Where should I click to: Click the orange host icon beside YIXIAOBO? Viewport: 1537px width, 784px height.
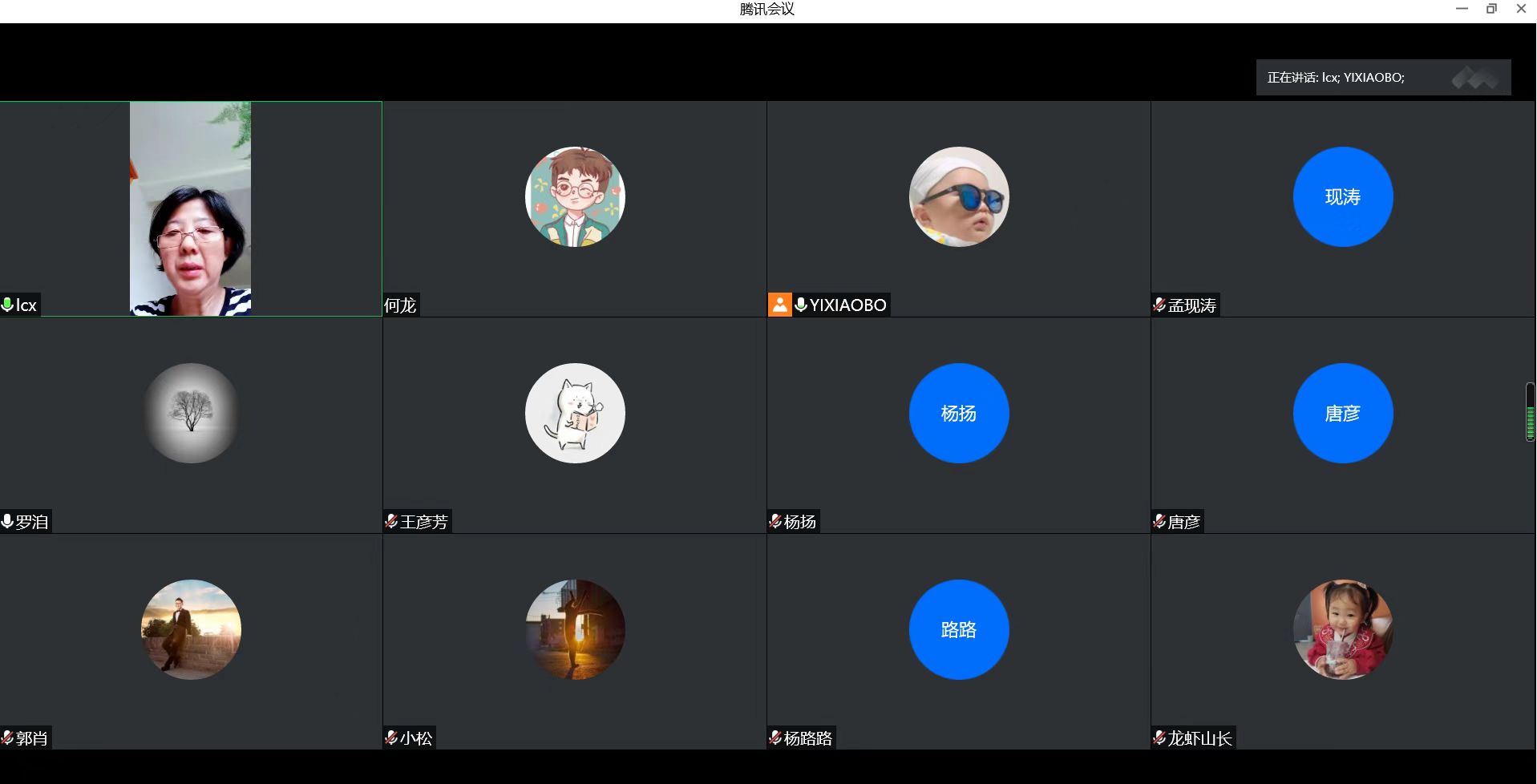[x=779, y=305]
